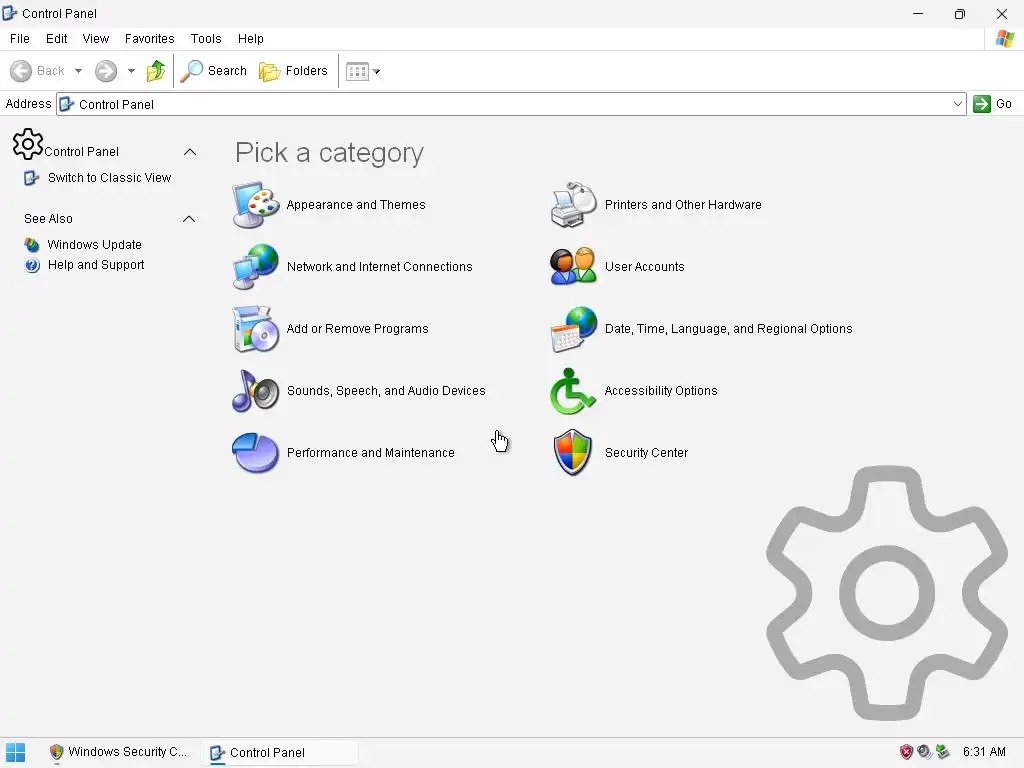
Task: Click the Help and Support link
Action: [x=96, y=265]
